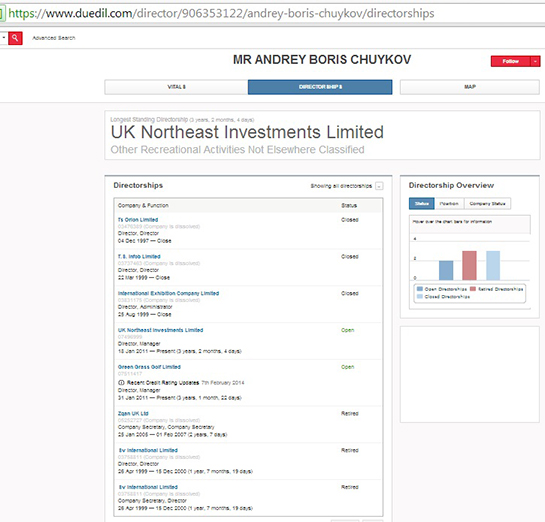545x522 pixels.
Task: Click the 'Director, Administrator' role text
Action: pos(145,307)
